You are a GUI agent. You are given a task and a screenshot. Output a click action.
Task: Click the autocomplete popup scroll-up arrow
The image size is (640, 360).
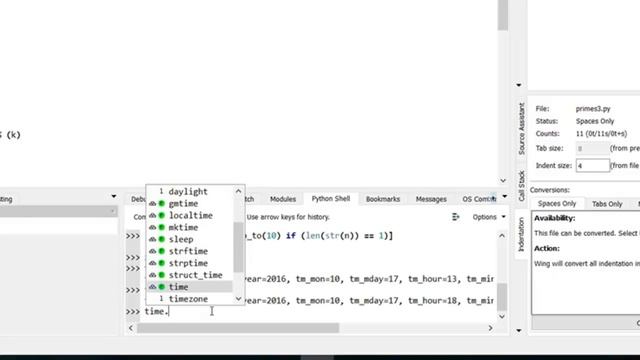(238, 191)
